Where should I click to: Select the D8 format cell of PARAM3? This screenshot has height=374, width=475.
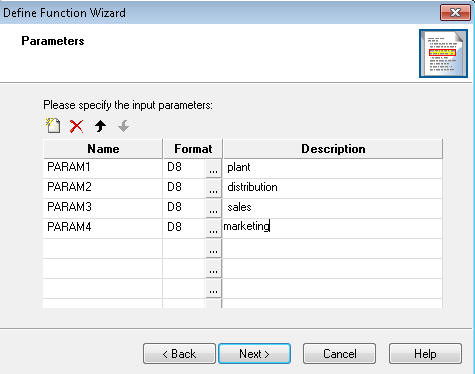(184, 208)
